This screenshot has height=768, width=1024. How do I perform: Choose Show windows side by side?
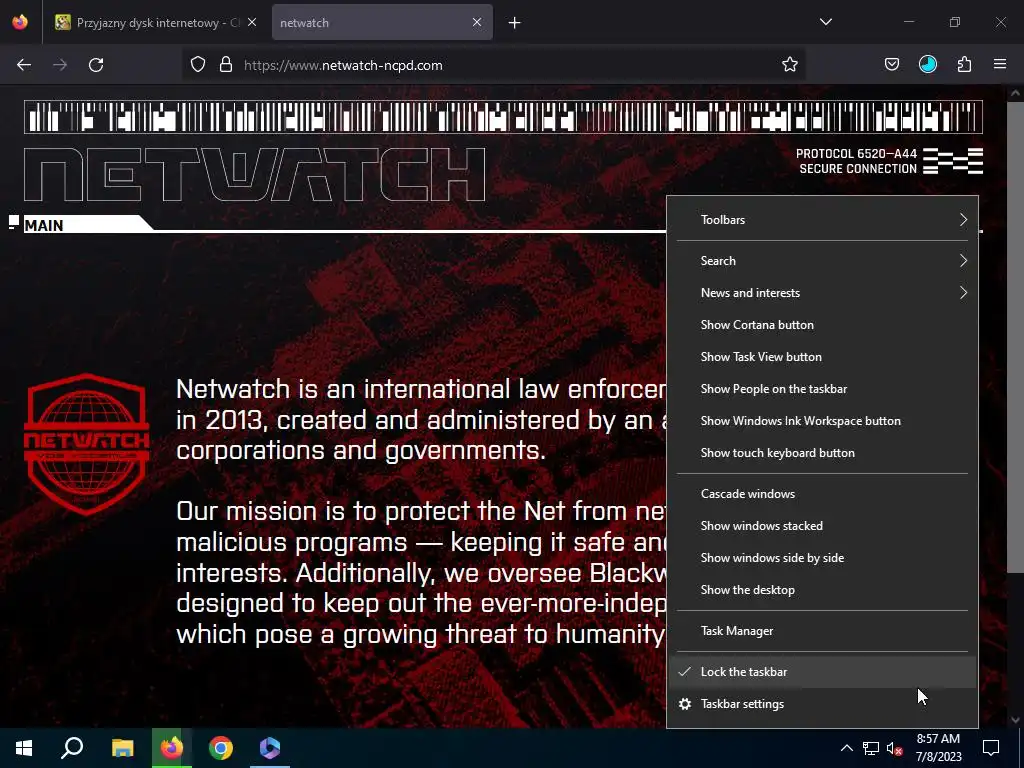pyautogui.click(x=822, y=558)
